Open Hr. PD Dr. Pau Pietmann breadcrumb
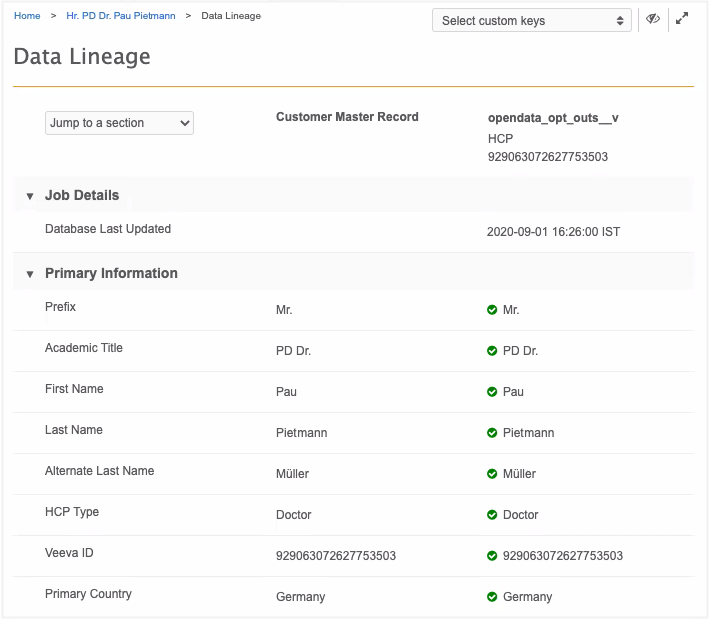This screenshot has width=712, height=620. click(x=120, y=16)
